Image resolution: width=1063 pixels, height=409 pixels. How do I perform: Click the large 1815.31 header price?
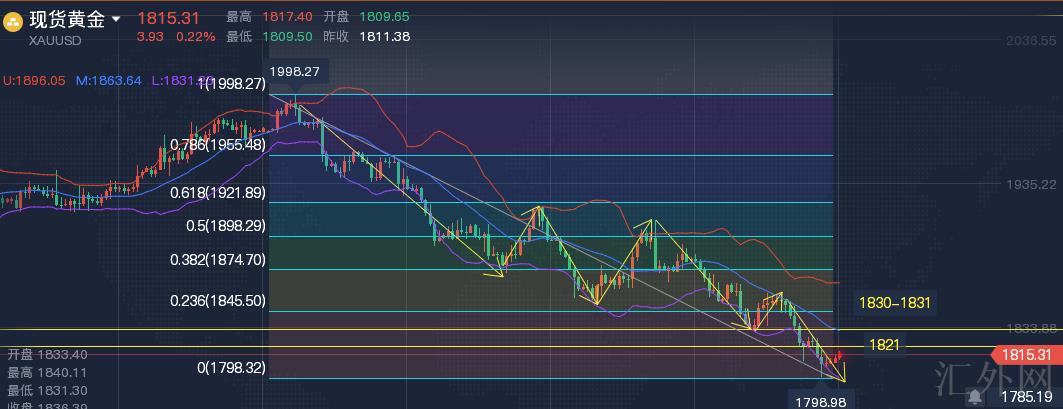(x=168, y=18)
